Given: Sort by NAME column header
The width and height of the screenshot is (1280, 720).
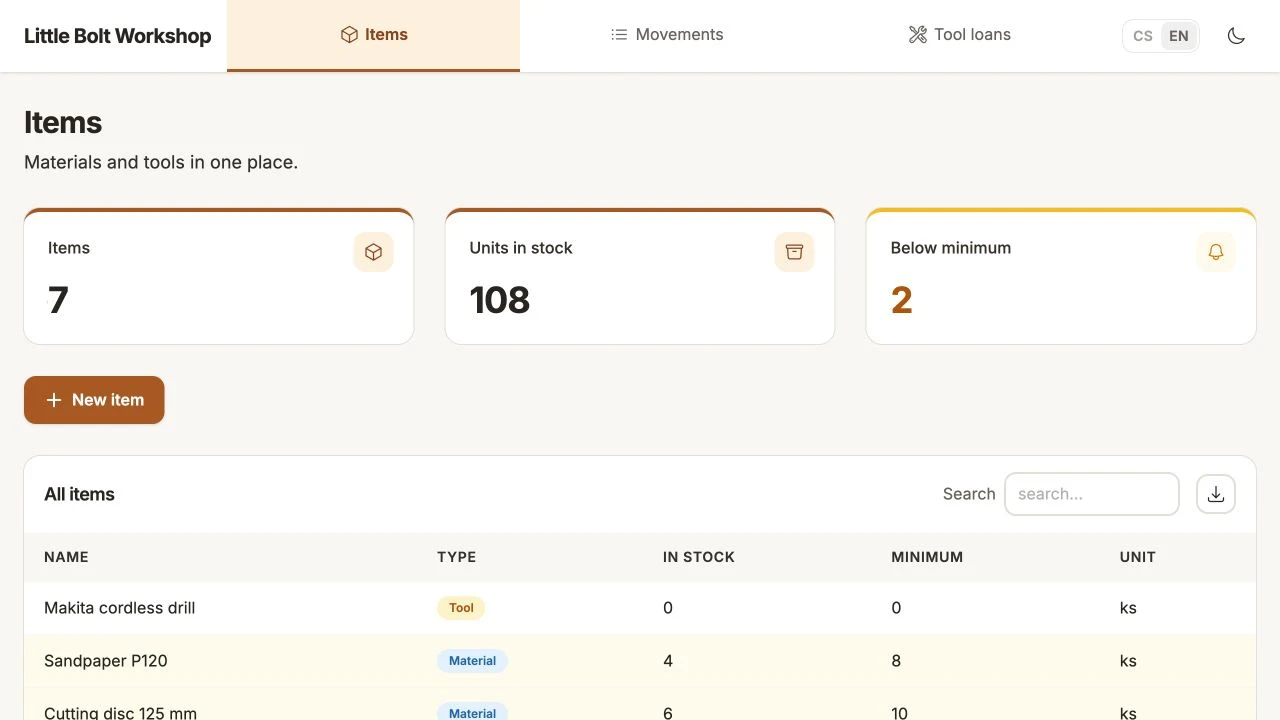Looking at the screenshot, I should point(66,557).
